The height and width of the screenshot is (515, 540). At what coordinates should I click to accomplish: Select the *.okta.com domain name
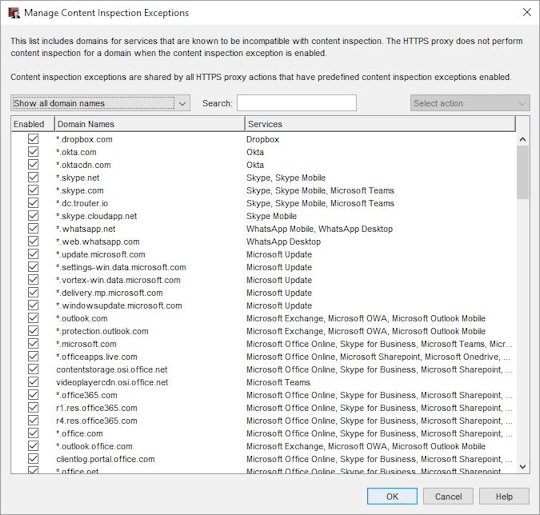76,152
